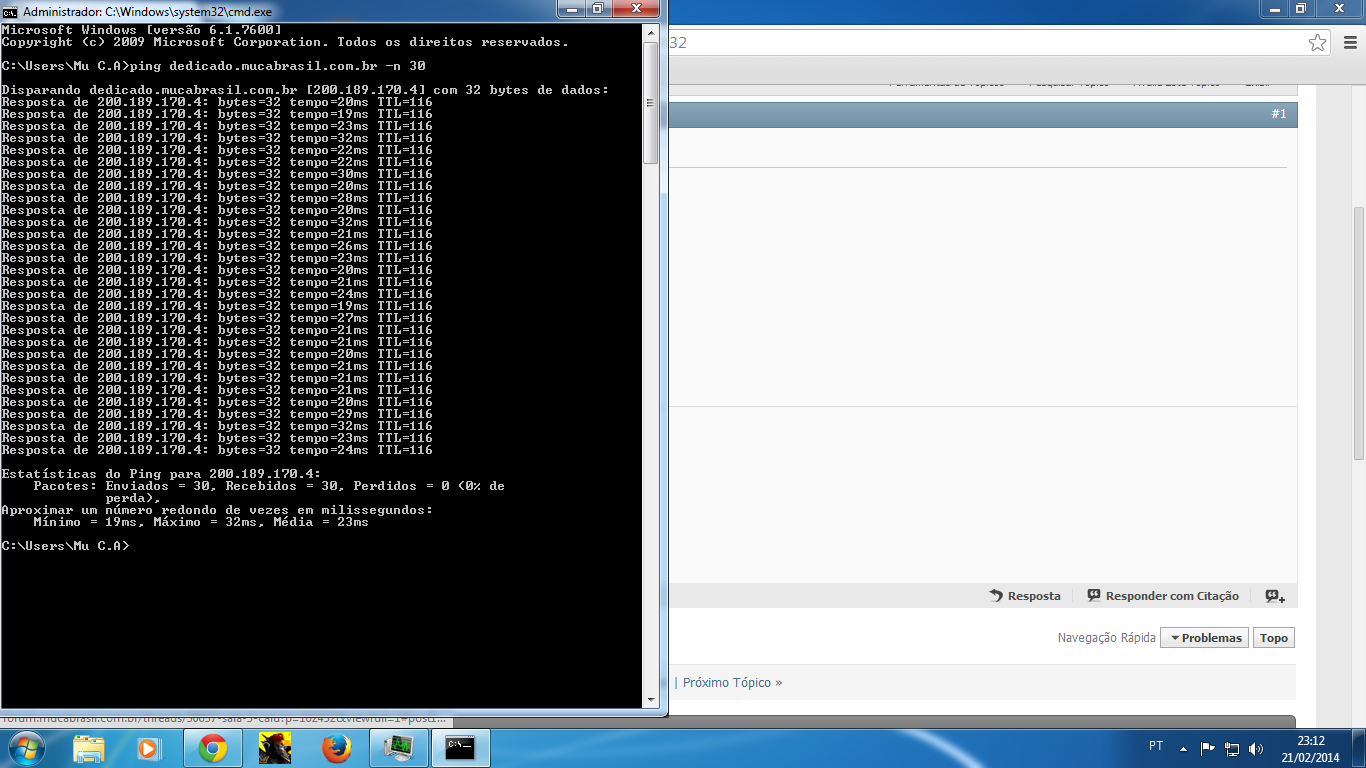Click Responder com Citação
This screenshot has height=768, width=1366.
pos(1163,596)
